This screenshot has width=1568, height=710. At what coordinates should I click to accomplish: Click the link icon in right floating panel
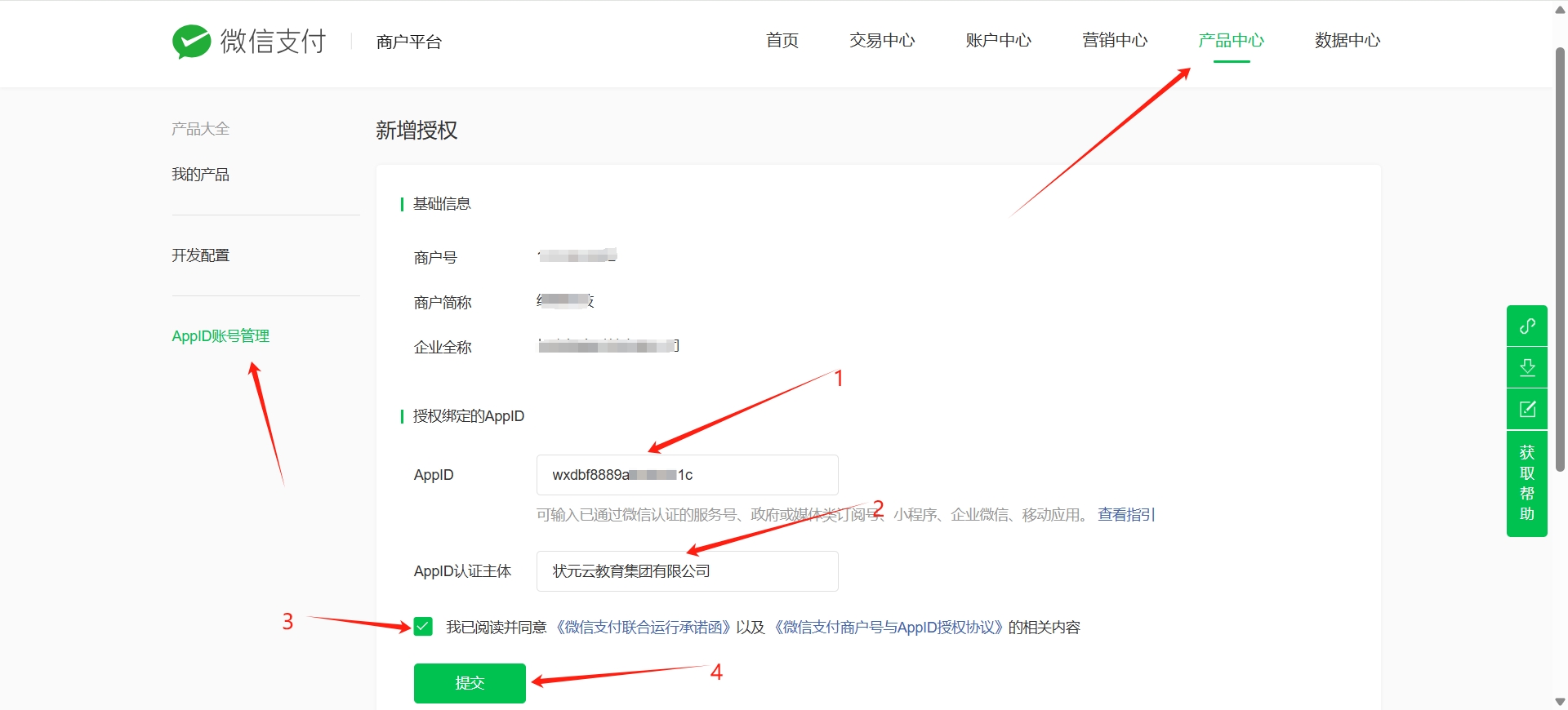[x=1527, y=326]
